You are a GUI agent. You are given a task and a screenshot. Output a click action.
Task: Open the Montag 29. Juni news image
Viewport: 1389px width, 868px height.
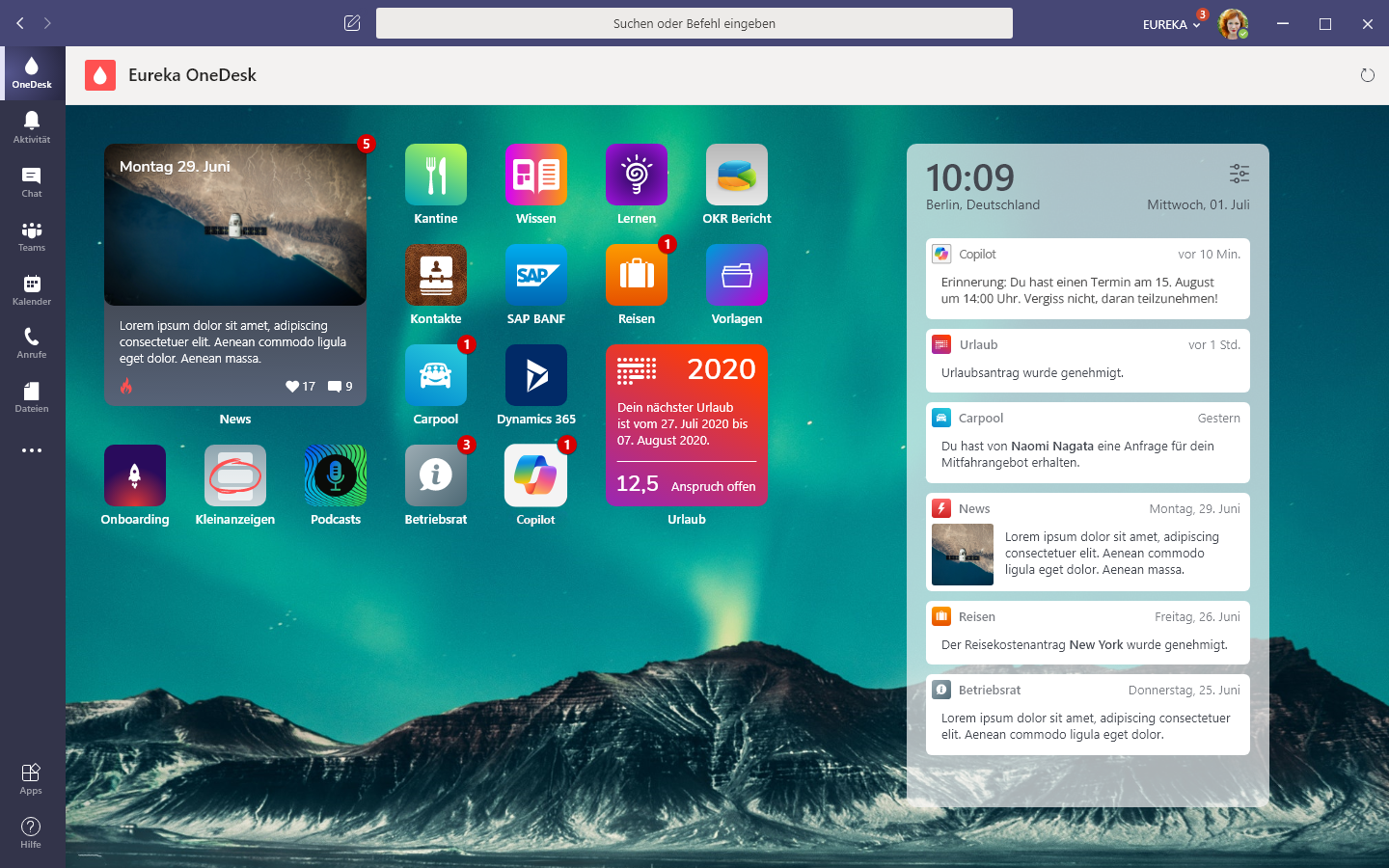235,225
